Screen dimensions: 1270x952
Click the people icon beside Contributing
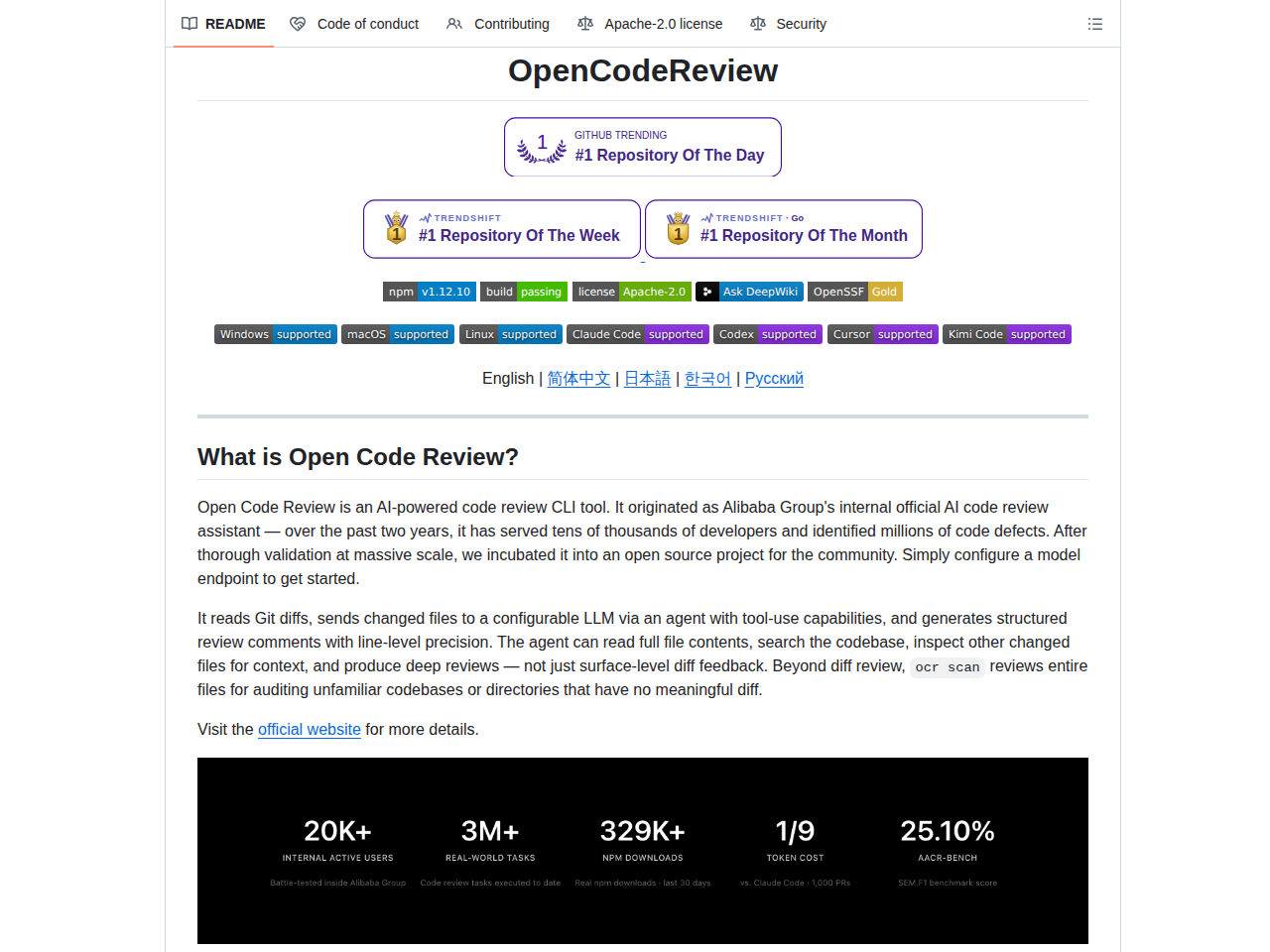[x=454, y=24]
